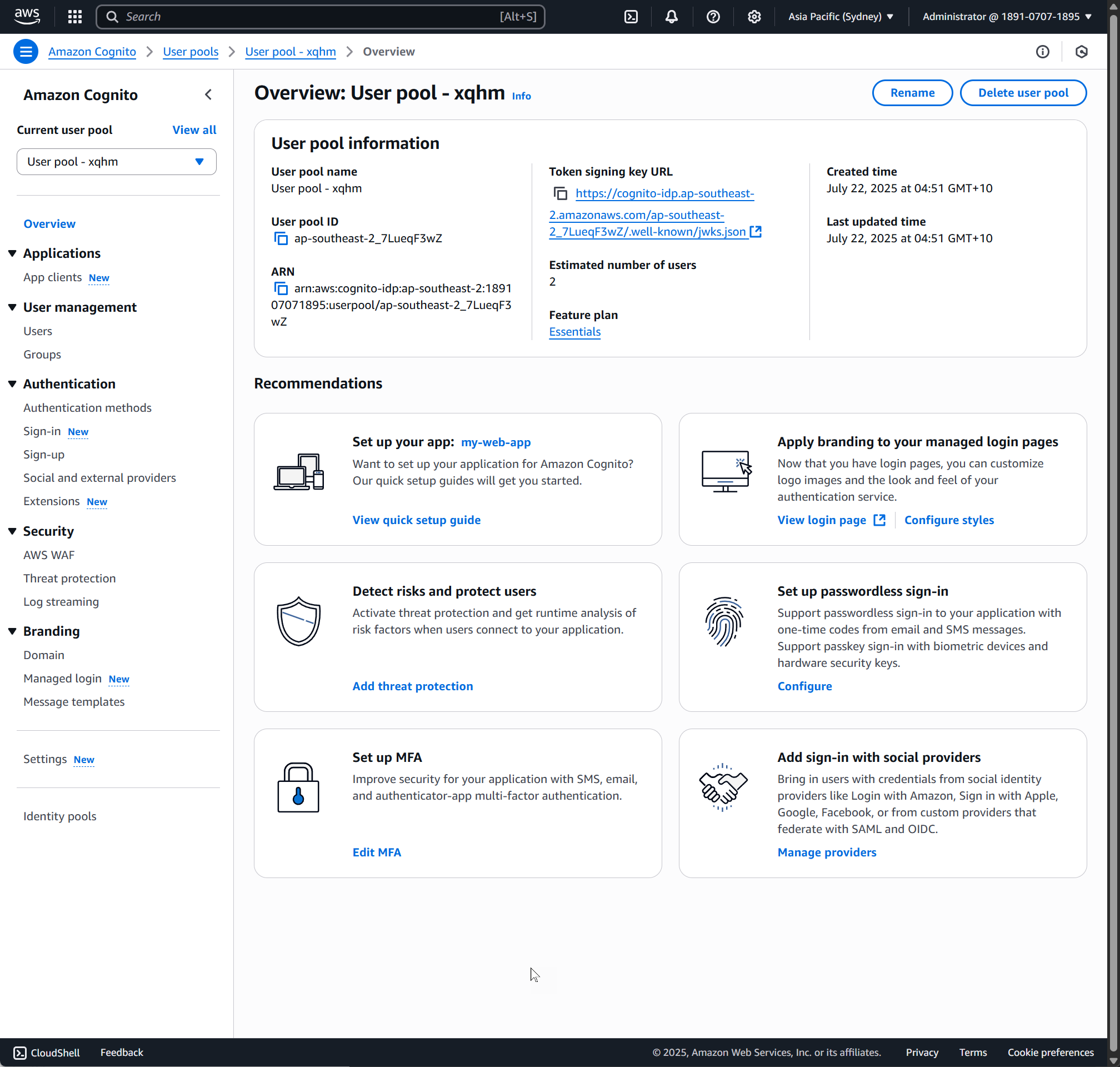Viewport: 1120px width, 1067px height.
Task: Open CloudShell from top navigation icon
Action: (x=631, y=17)
